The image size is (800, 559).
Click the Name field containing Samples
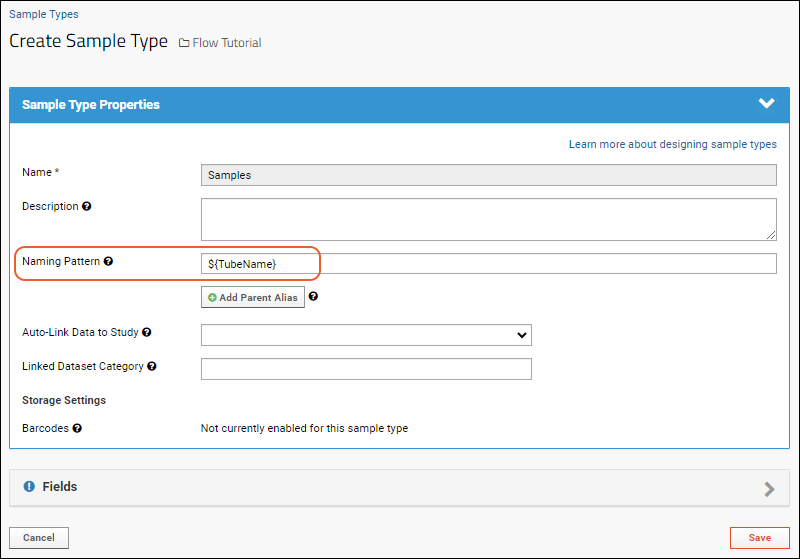pos(489,175)
